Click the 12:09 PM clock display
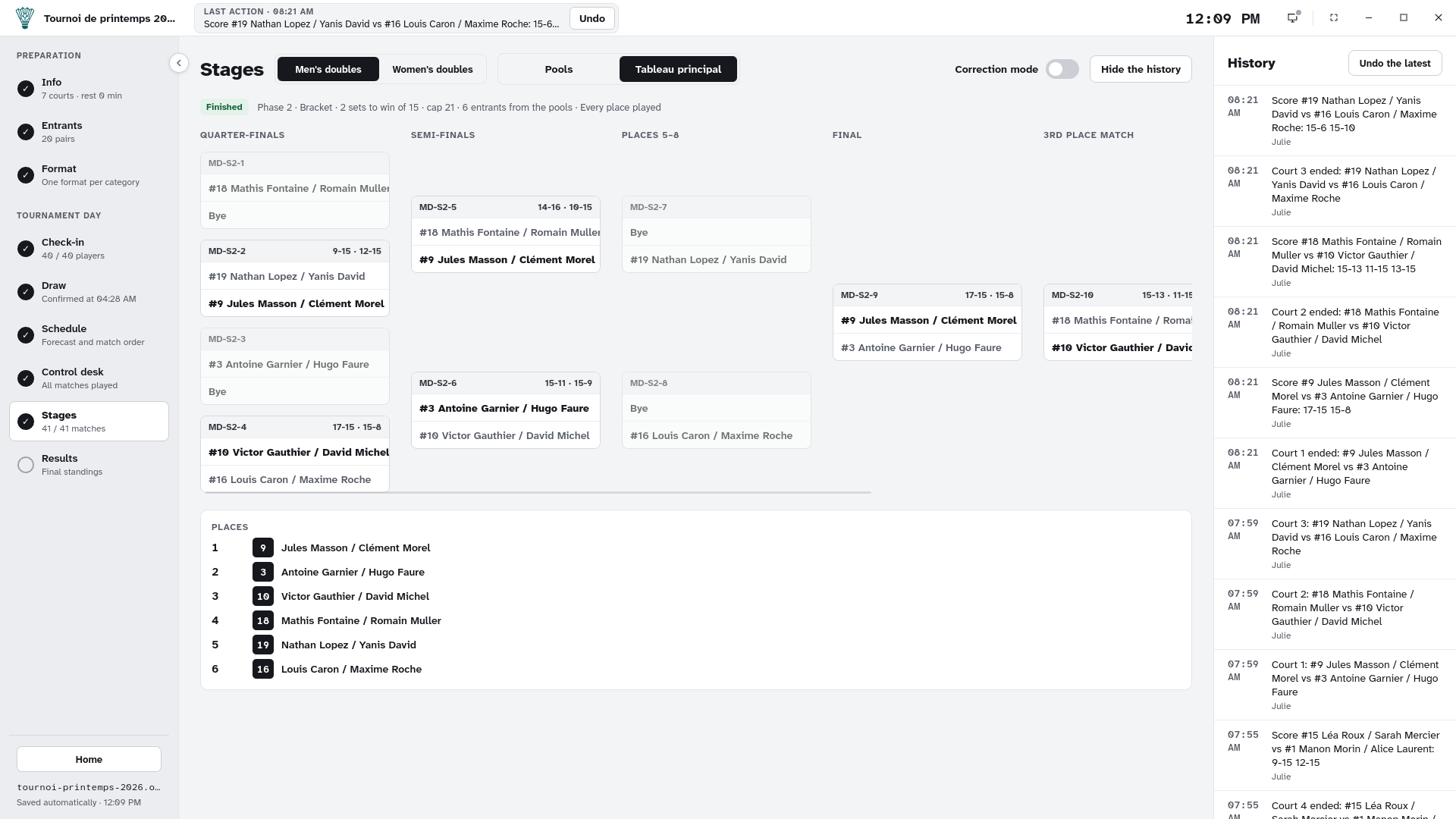This screenshot has height=819, width=1456. pyautogui.click(x=1222, y=19)
